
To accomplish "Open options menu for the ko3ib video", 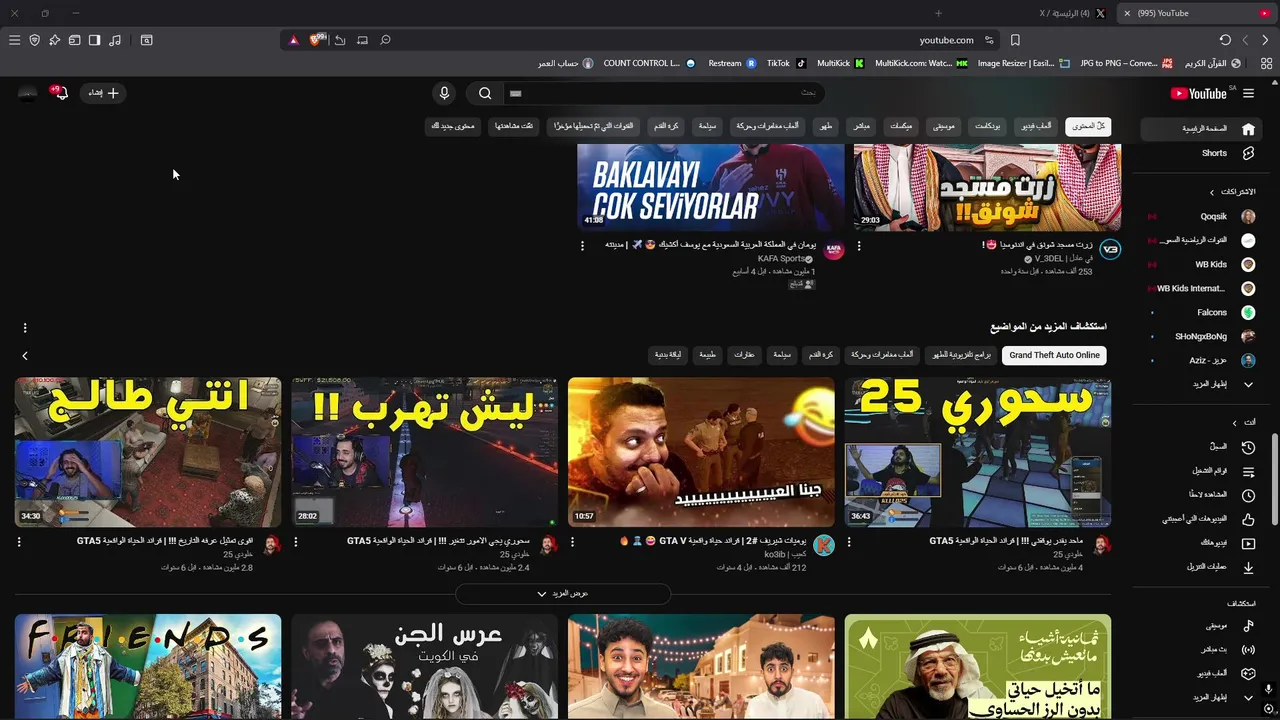I will 572,542.
